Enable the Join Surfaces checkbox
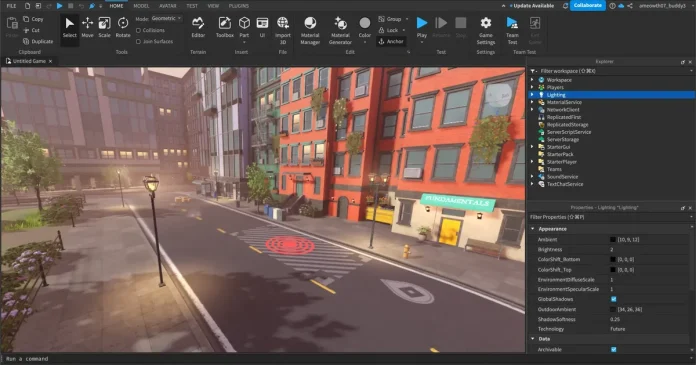The width and height of the screenshot is (696, 365). coord(138,41)
